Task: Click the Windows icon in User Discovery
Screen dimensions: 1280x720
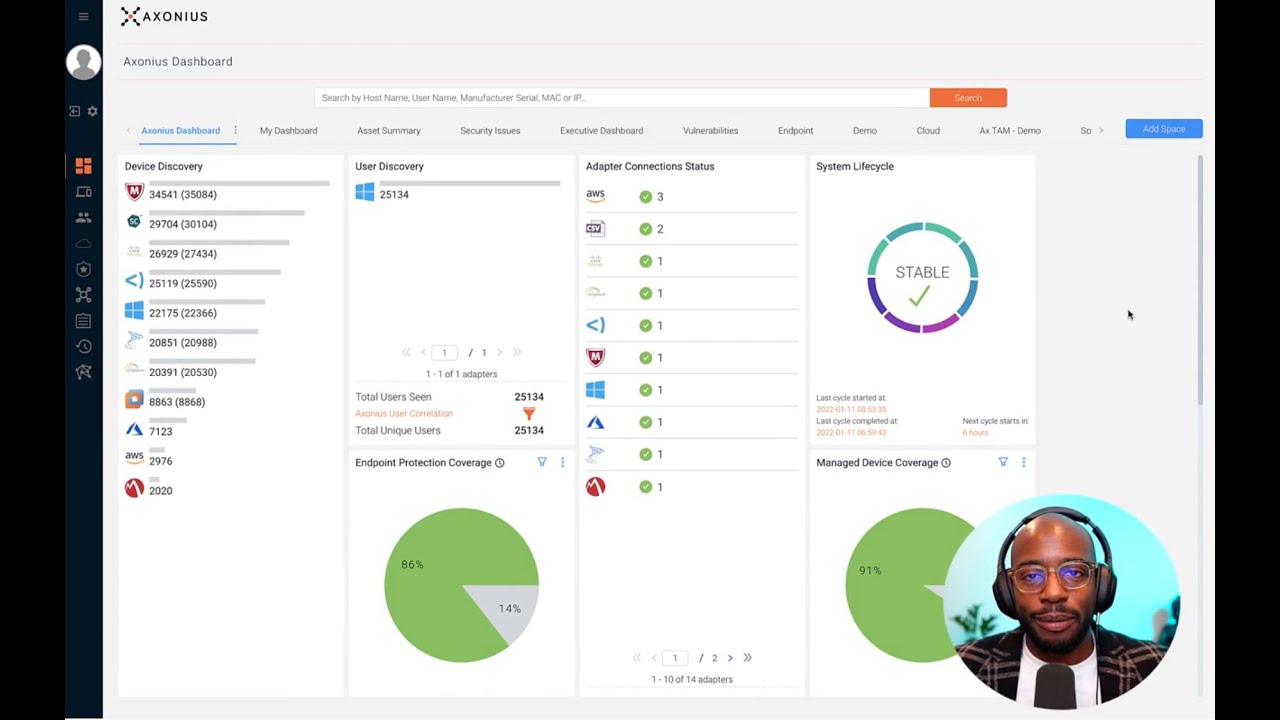Action: pyautogui.click(x=365, y=192)
